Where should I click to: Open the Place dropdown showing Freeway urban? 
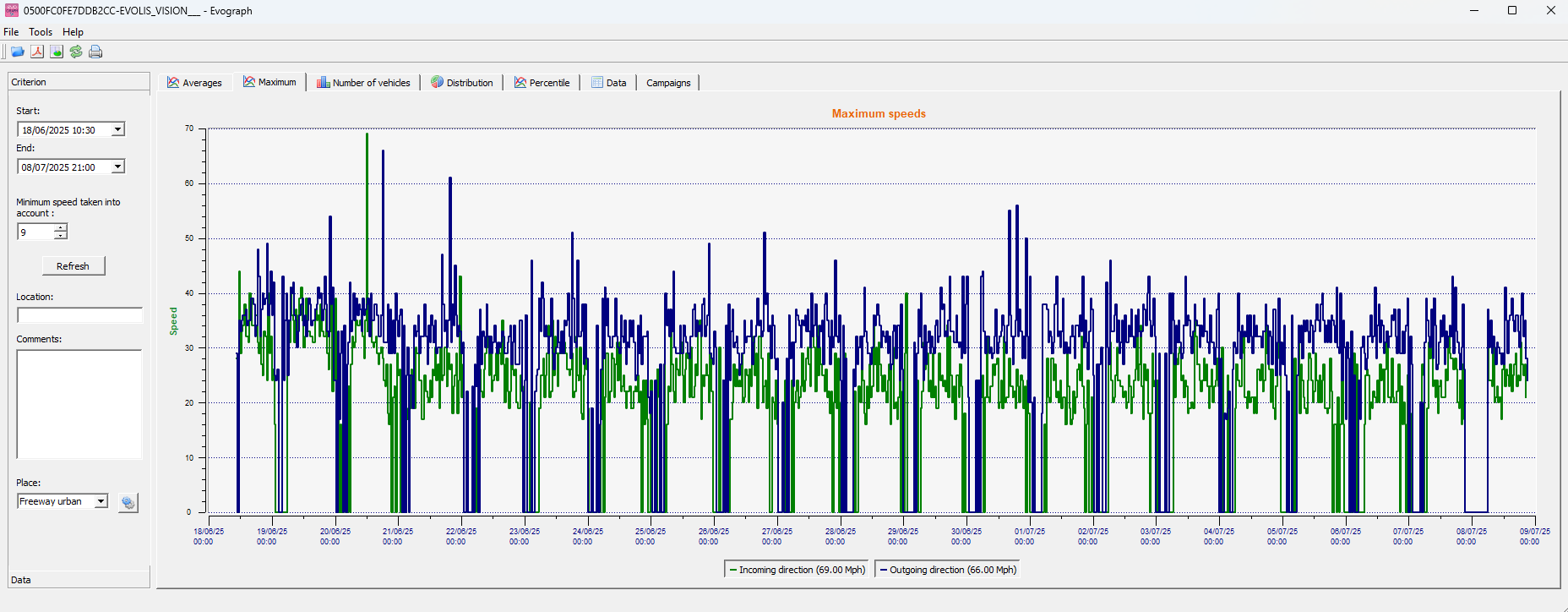point(101,501)
